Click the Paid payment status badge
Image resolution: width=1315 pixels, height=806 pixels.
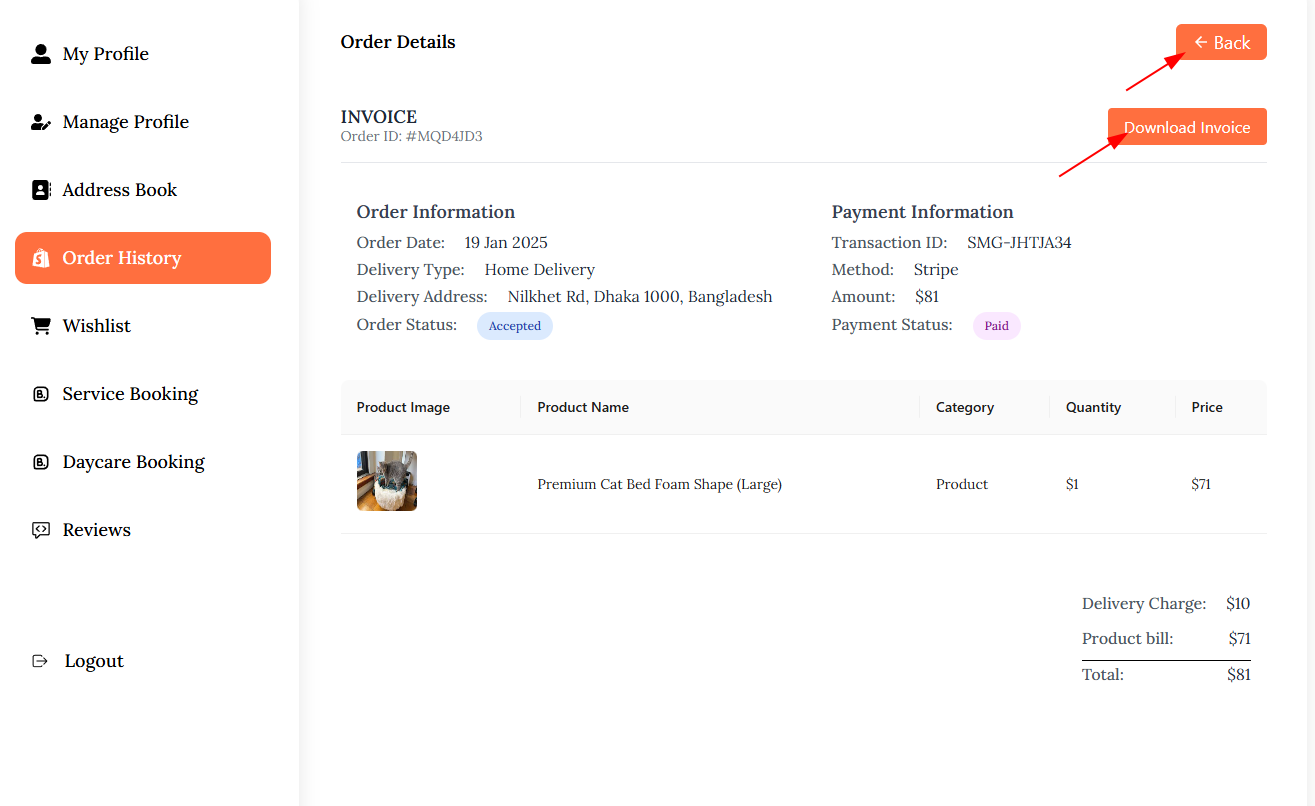coord(996,326)
